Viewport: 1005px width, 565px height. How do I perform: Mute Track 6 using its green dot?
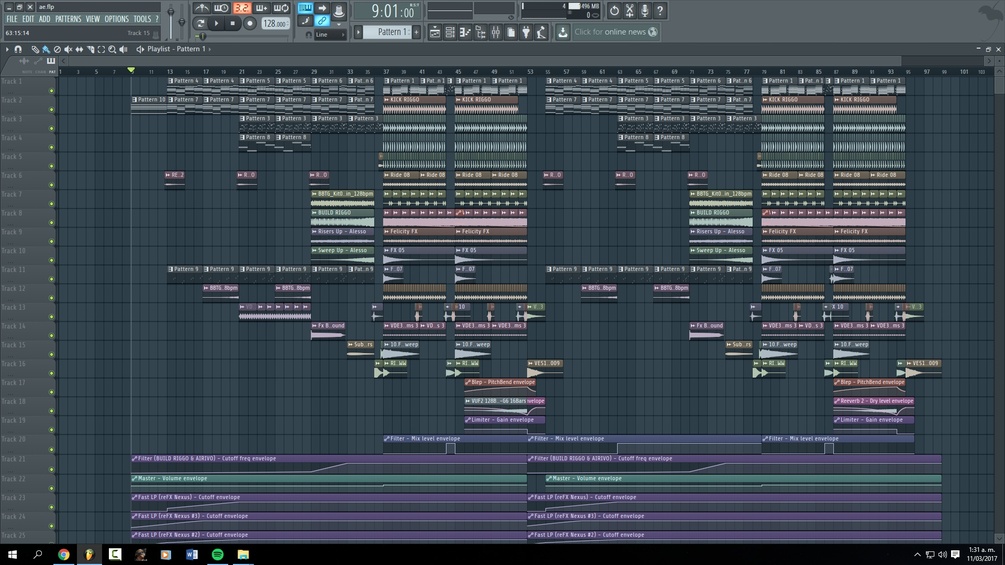click(52, 185)
